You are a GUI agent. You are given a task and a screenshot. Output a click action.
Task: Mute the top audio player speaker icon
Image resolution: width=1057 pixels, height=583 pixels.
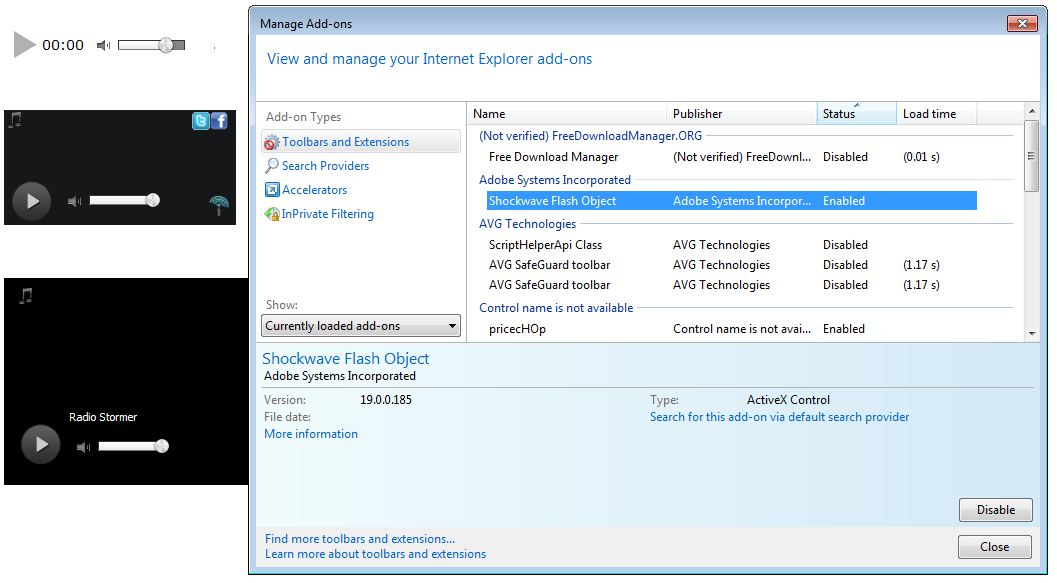coord(103,45)
